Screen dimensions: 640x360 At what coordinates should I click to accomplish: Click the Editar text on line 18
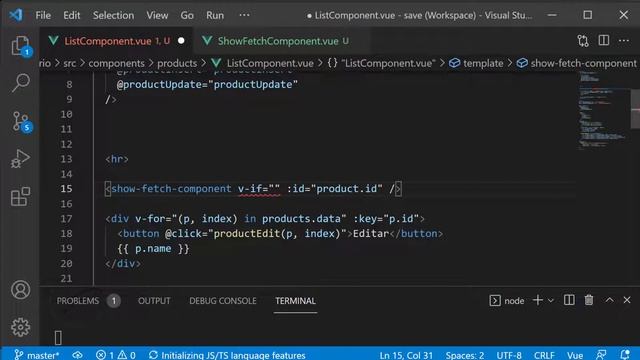click(x=371, y=233)
